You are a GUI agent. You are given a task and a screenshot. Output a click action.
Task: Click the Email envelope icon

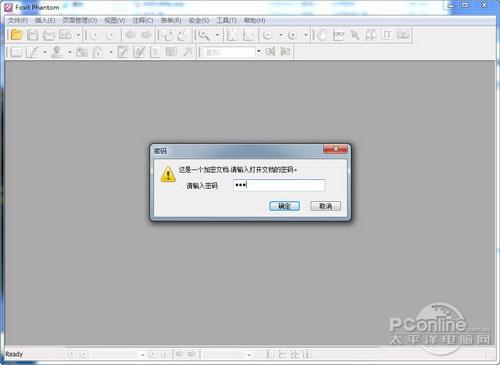coord(65,35)
